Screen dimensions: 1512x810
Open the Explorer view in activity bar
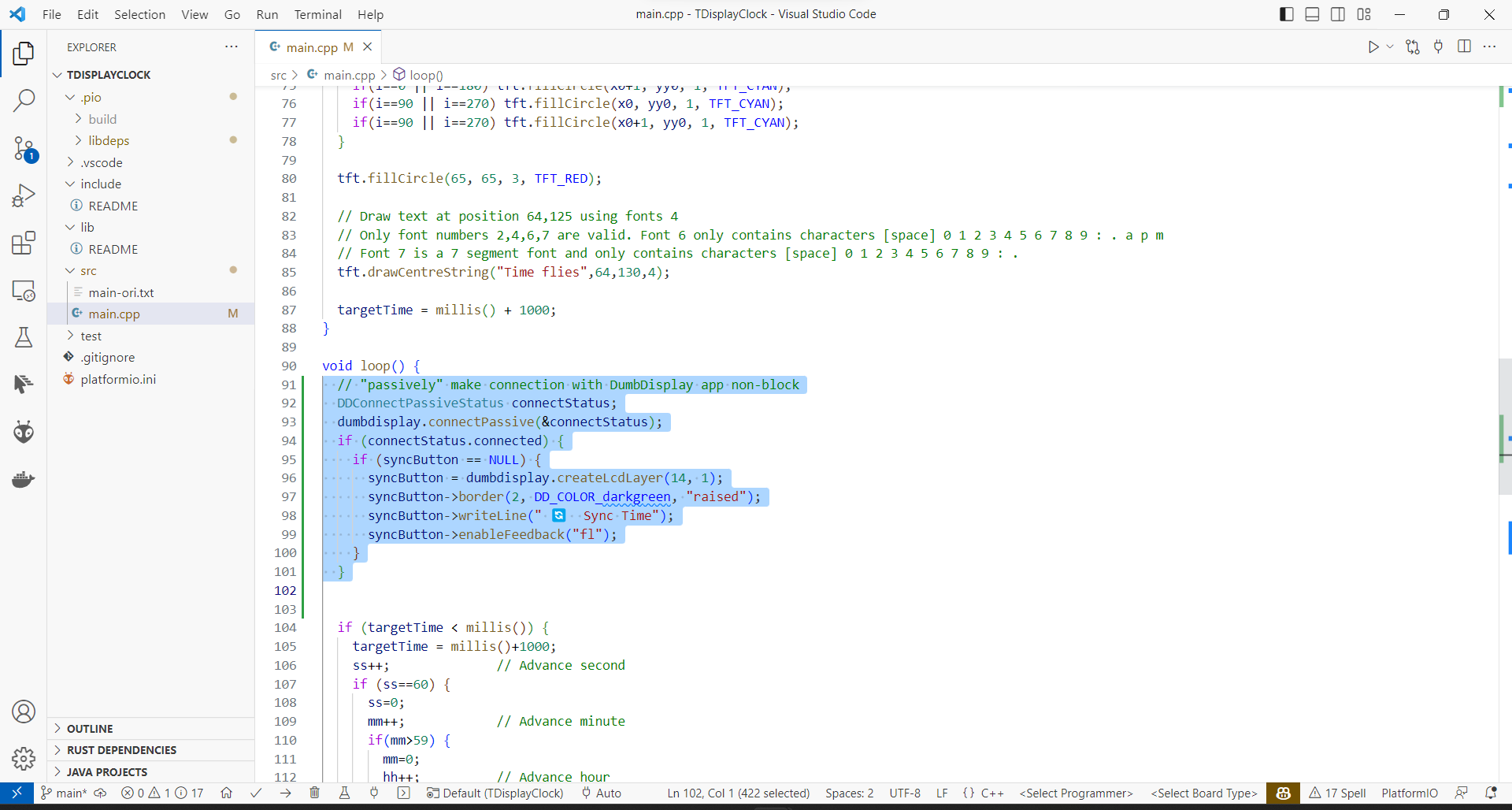coord(24,54)
